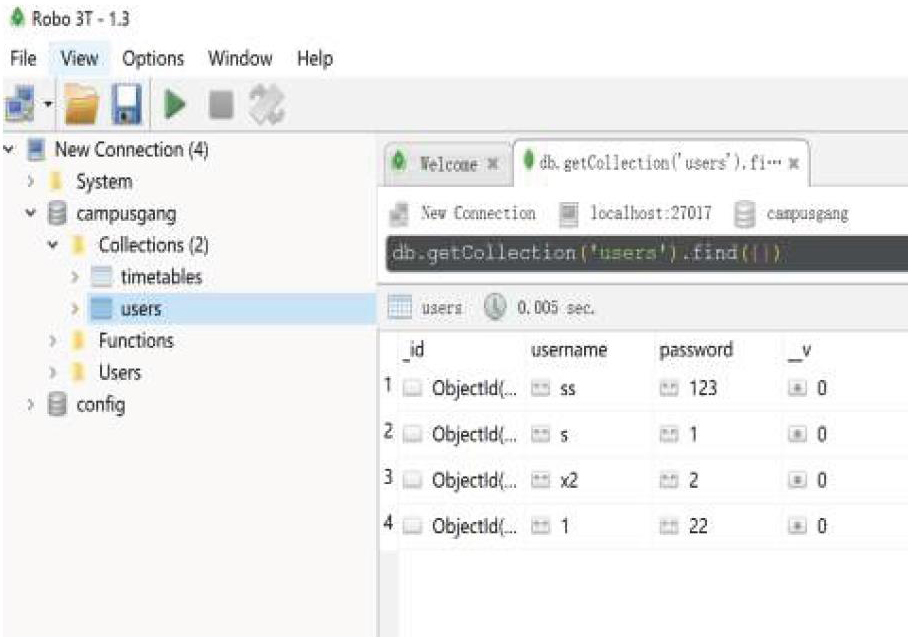Click the campusgang database cylinder icon in tree
Viewport: 913px width, 637px height.
tap(57, 213)
